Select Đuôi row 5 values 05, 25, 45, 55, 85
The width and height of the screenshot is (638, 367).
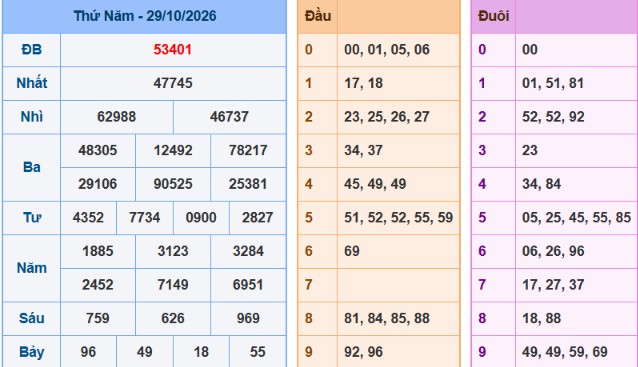576,217
